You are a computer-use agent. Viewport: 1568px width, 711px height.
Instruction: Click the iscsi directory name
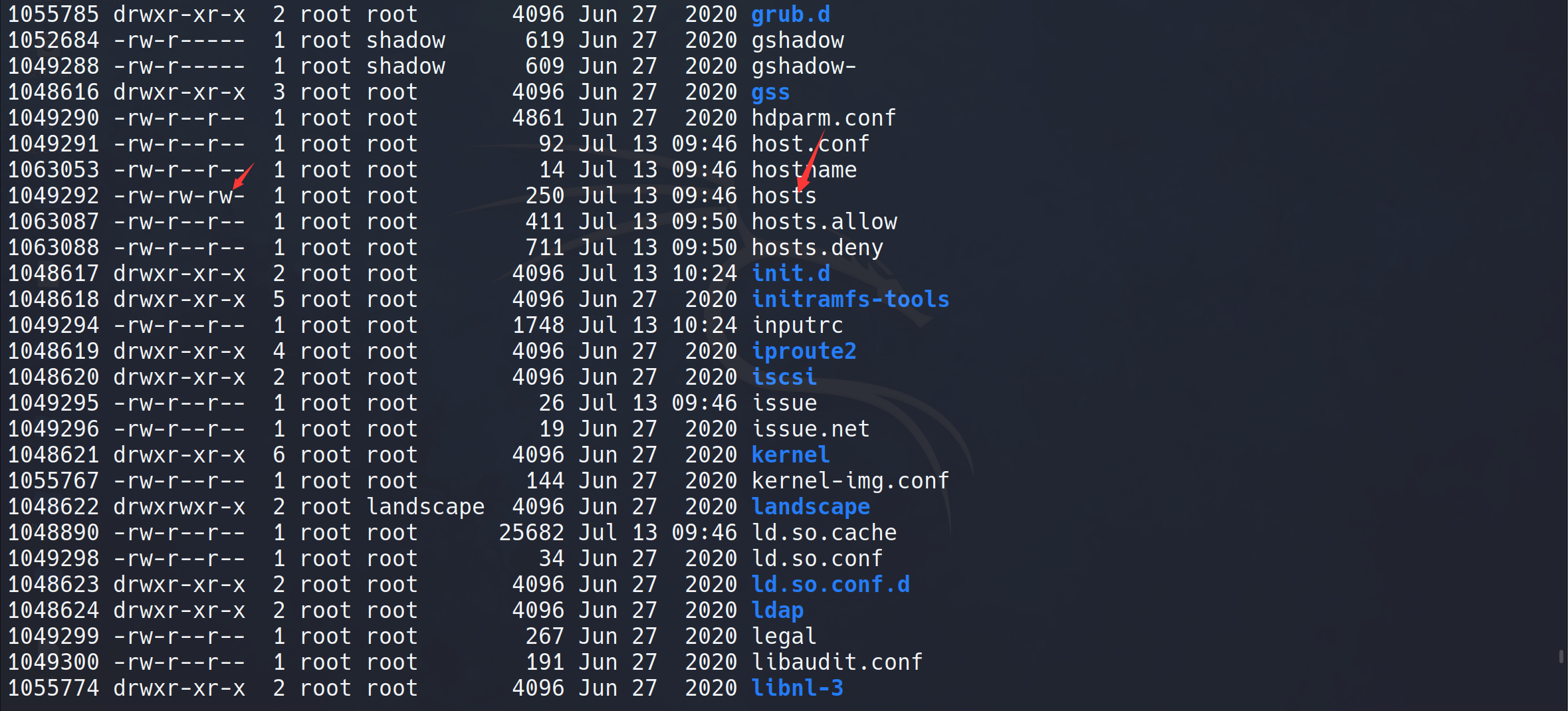point(784,377)
